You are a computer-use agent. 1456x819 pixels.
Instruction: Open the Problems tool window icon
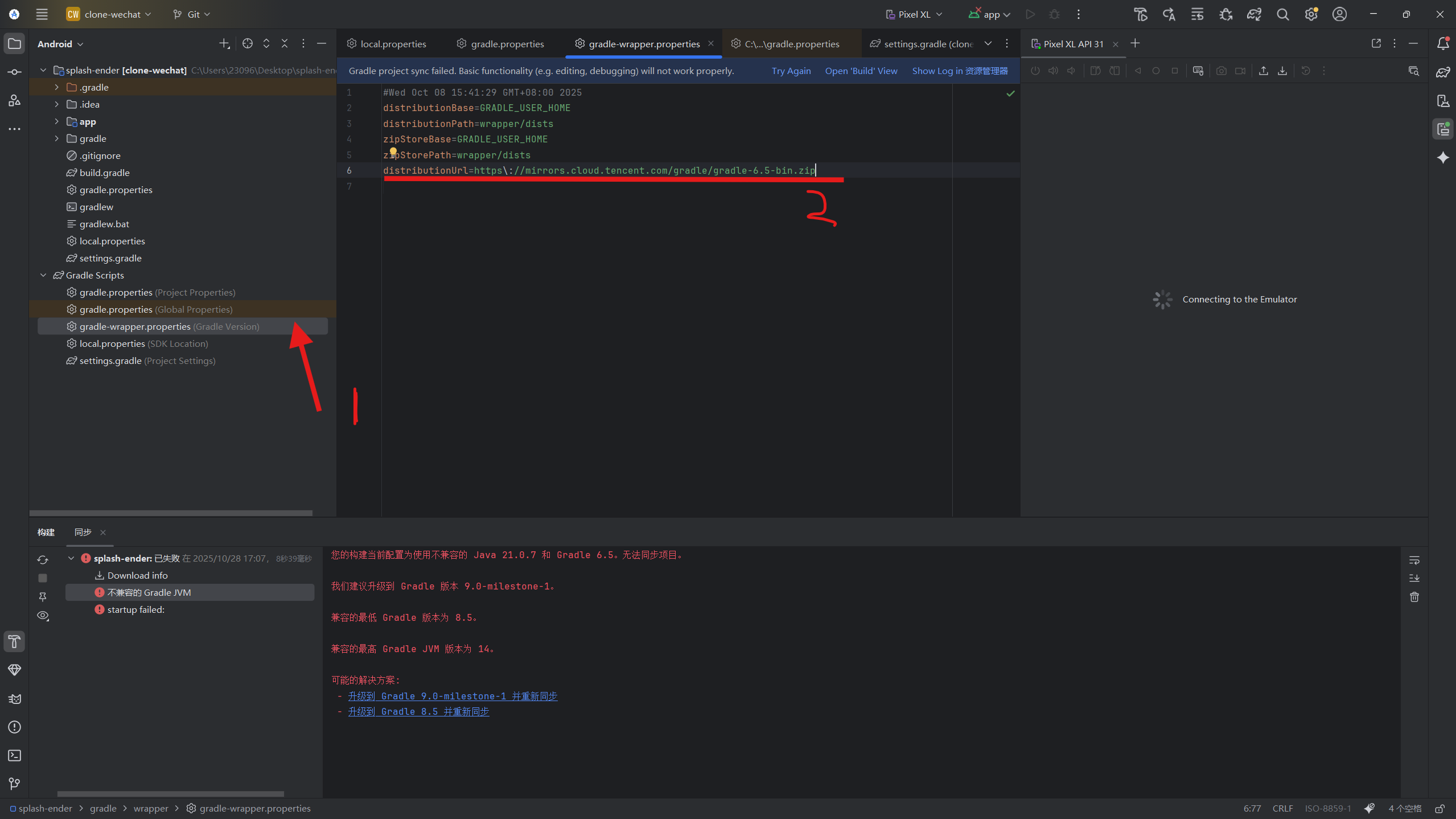(14, 727)
